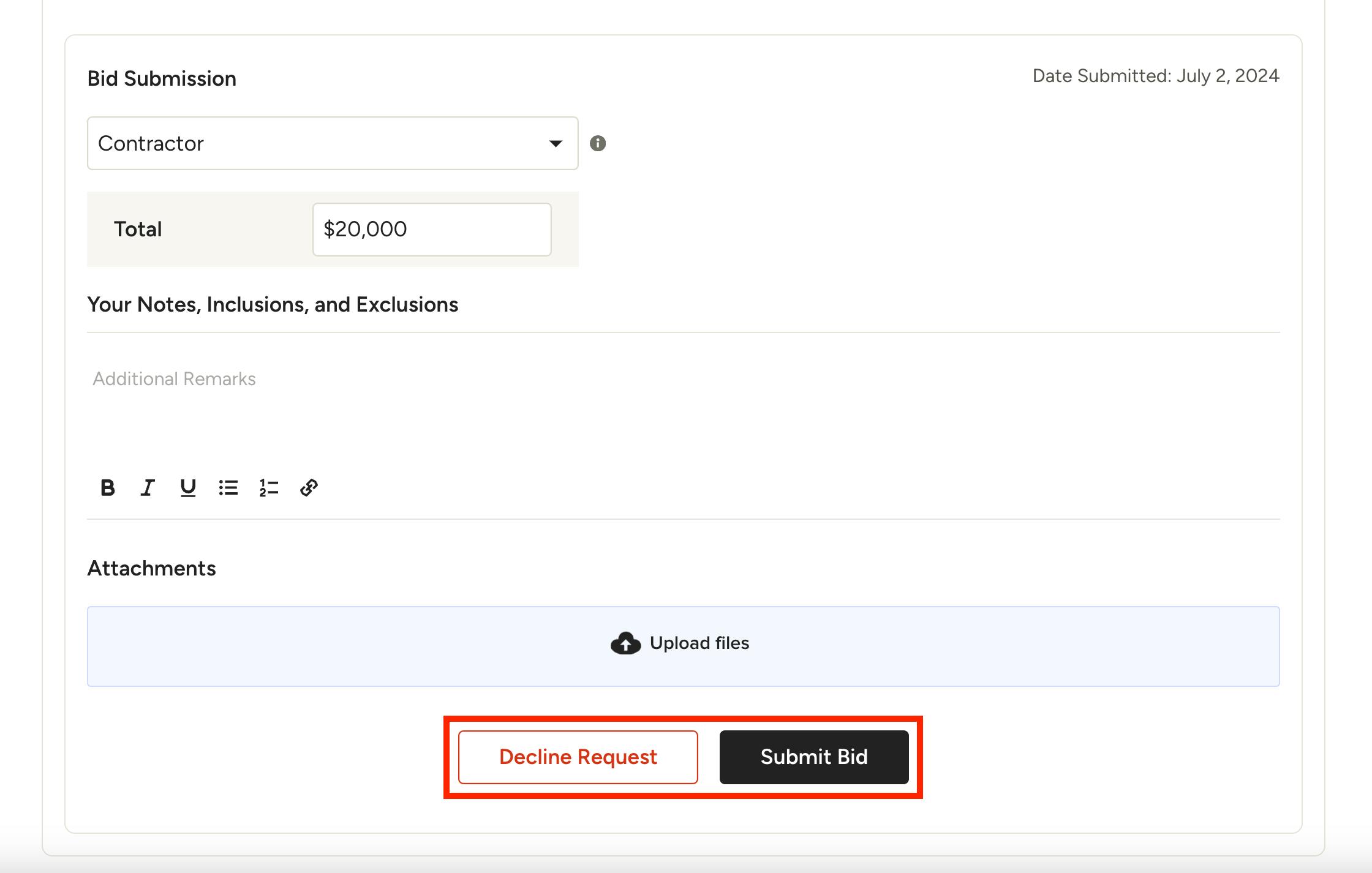Viewport: 1372px width, 873px height.
Task: Toggle underline formatting button
Action: pos(188,488)
